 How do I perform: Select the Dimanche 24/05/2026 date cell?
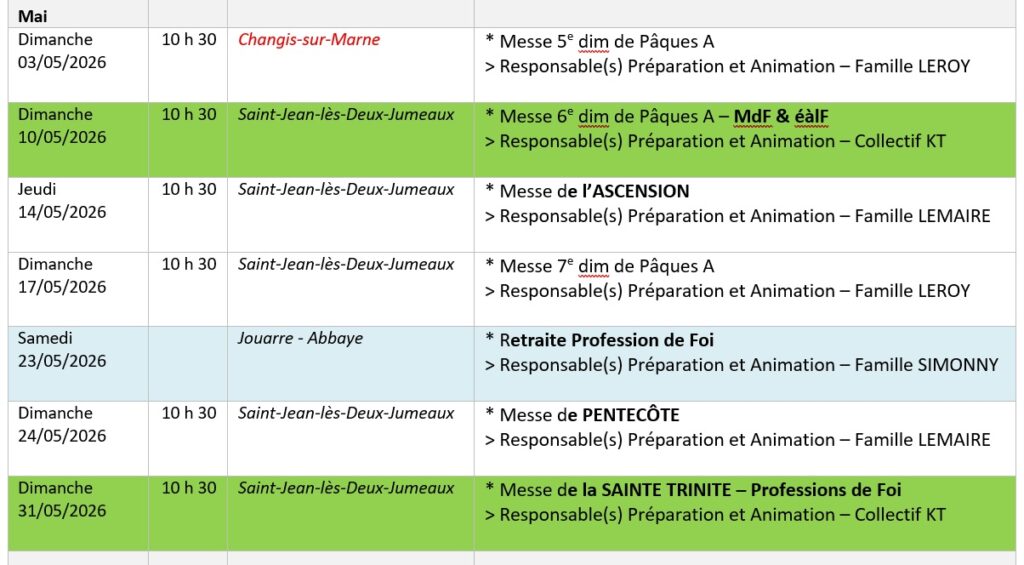62,425
